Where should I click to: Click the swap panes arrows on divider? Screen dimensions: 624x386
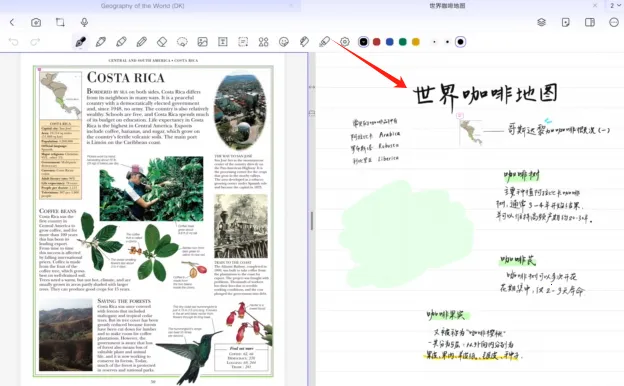pyautogui.click(x=312, y=86)
